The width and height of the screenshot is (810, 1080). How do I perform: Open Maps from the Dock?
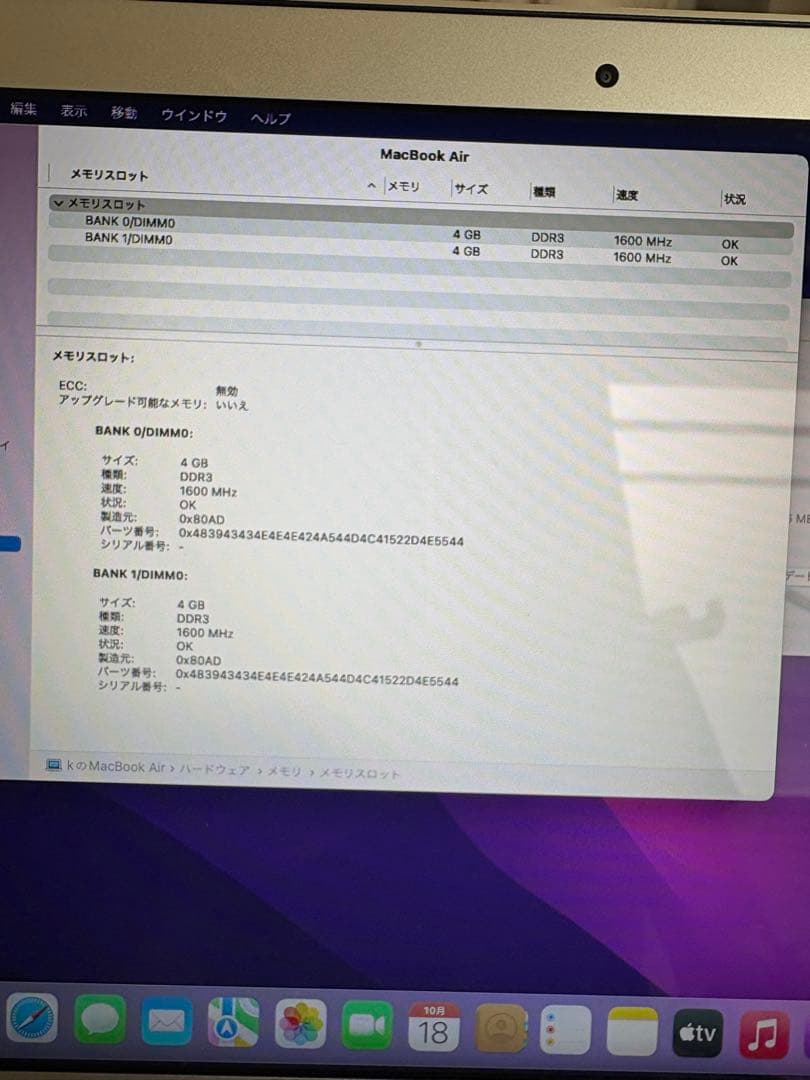pyautogui.click(x=233, y=1023)
